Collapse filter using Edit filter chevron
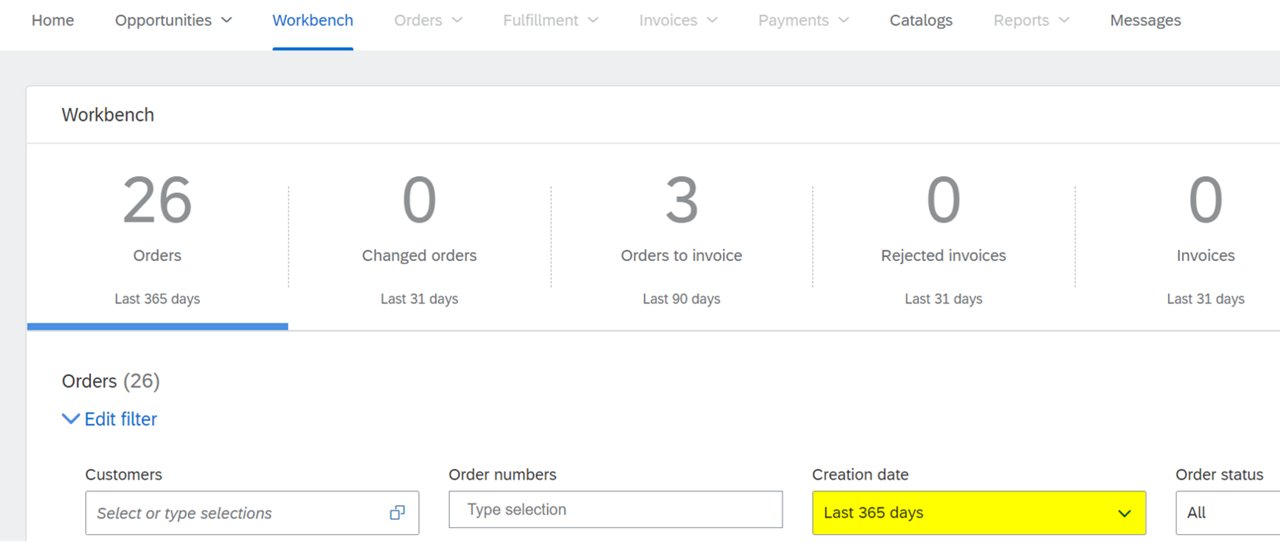Image resolution: width=1280 pixels, height=543 pixels. point(70,419)
